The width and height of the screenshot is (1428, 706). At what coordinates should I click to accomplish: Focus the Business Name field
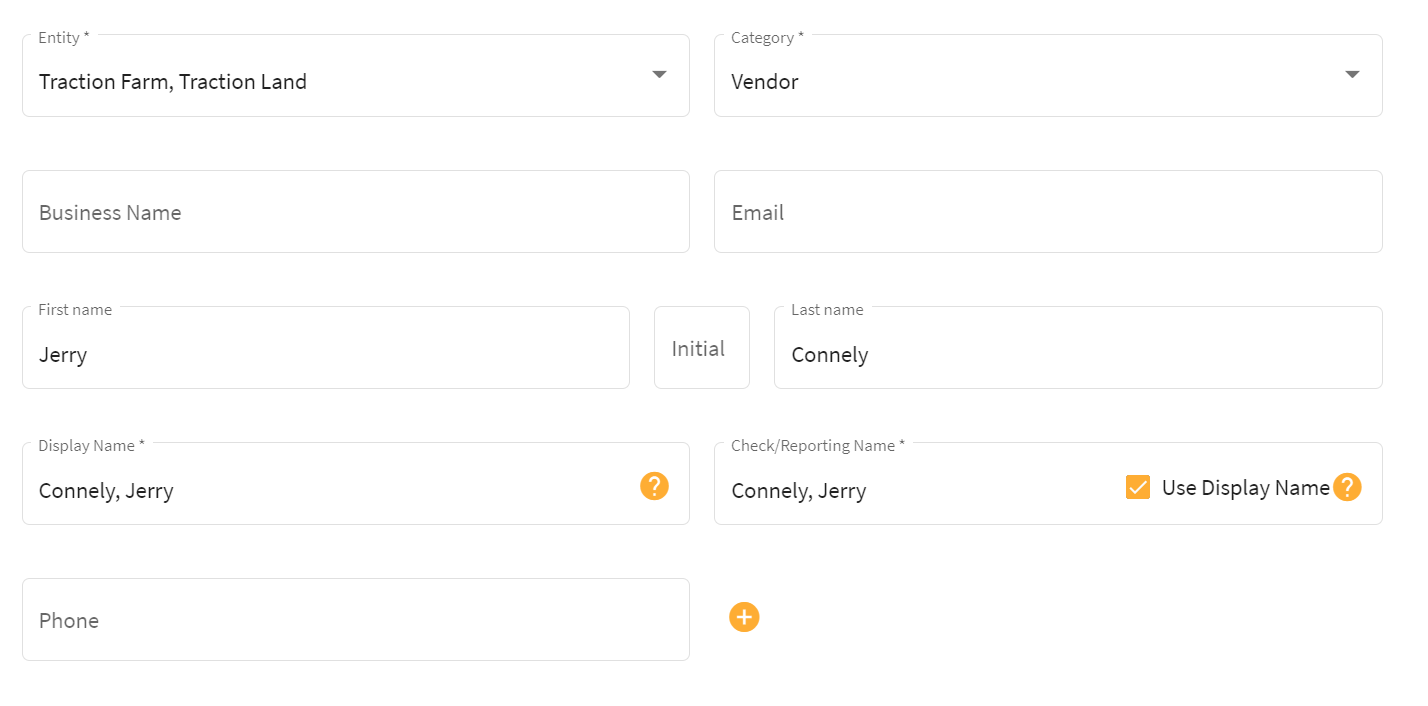(356, 212)
